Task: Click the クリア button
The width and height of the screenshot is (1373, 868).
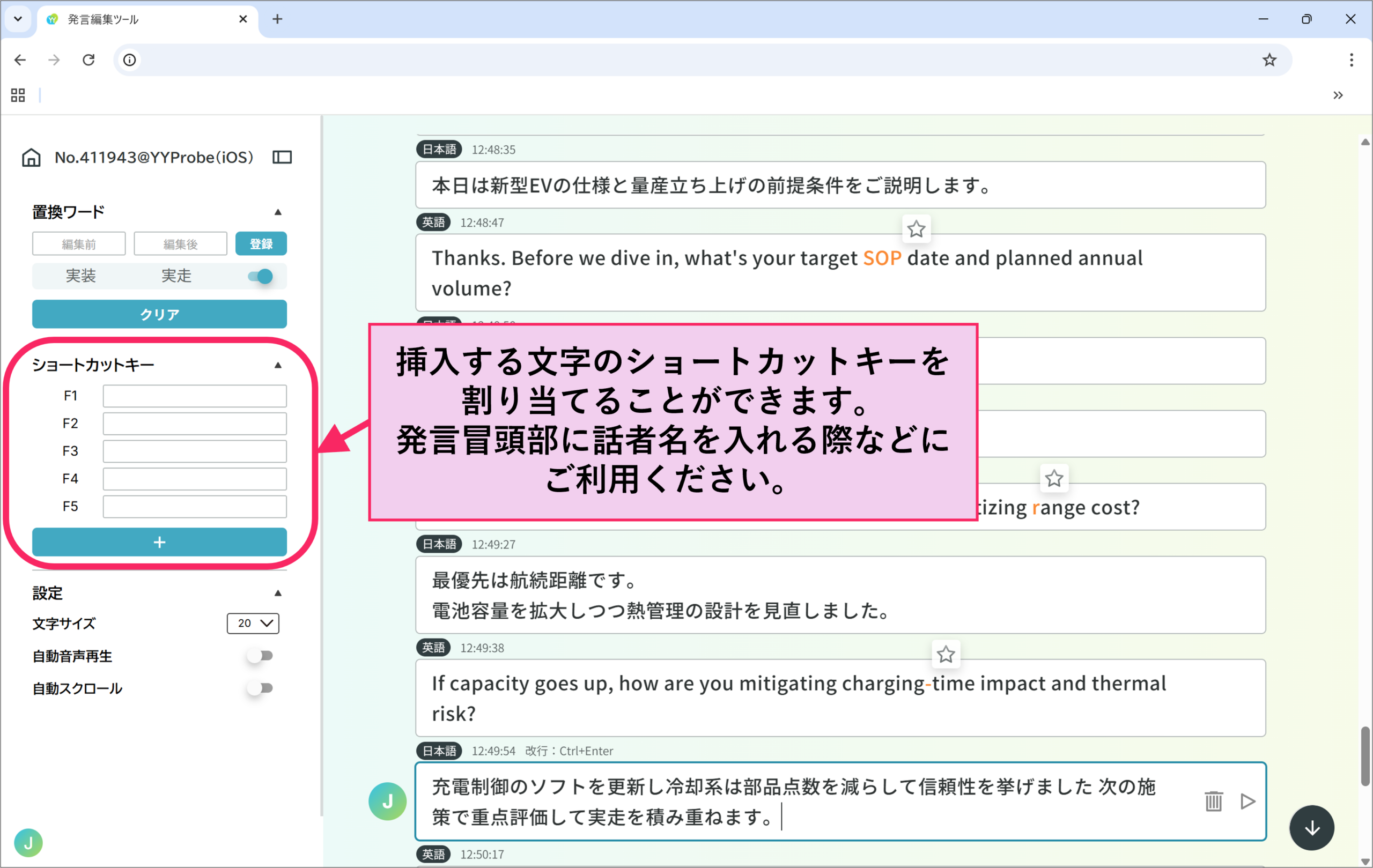Action: pos(160,315)
